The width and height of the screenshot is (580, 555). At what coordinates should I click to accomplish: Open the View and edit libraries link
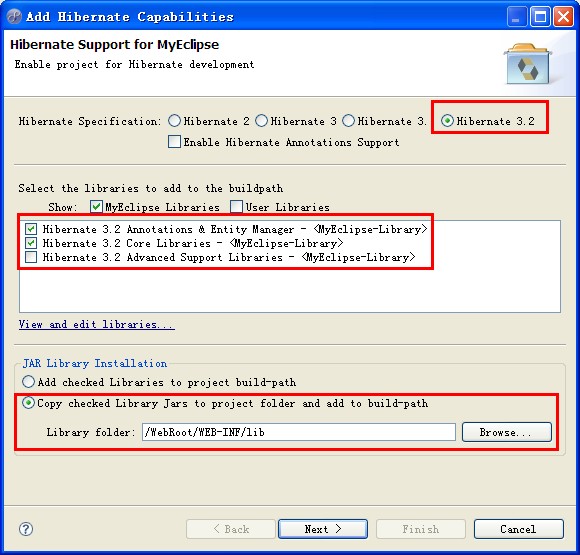97,324
